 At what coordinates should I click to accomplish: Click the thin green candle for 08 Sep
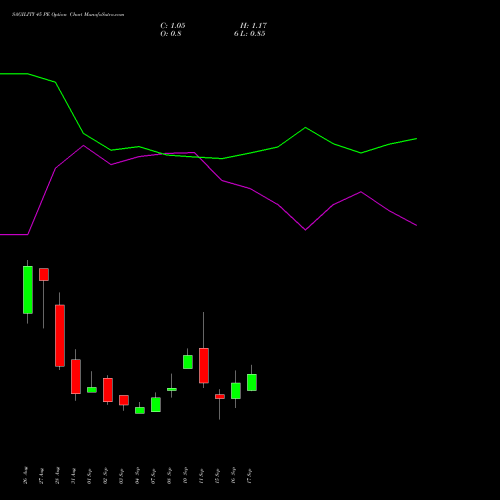coord(172,389)
